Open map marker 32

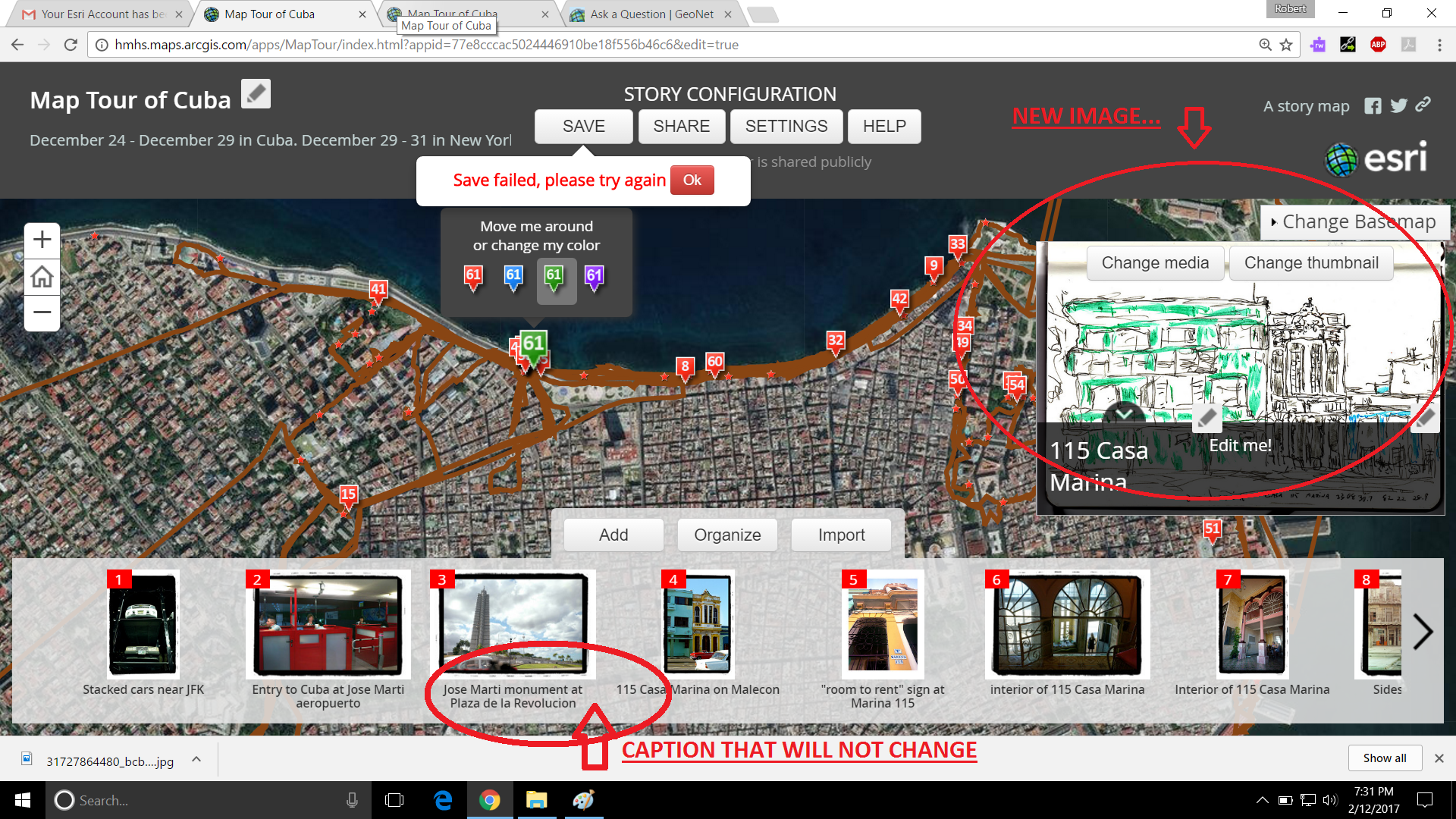tap(836, 343)
